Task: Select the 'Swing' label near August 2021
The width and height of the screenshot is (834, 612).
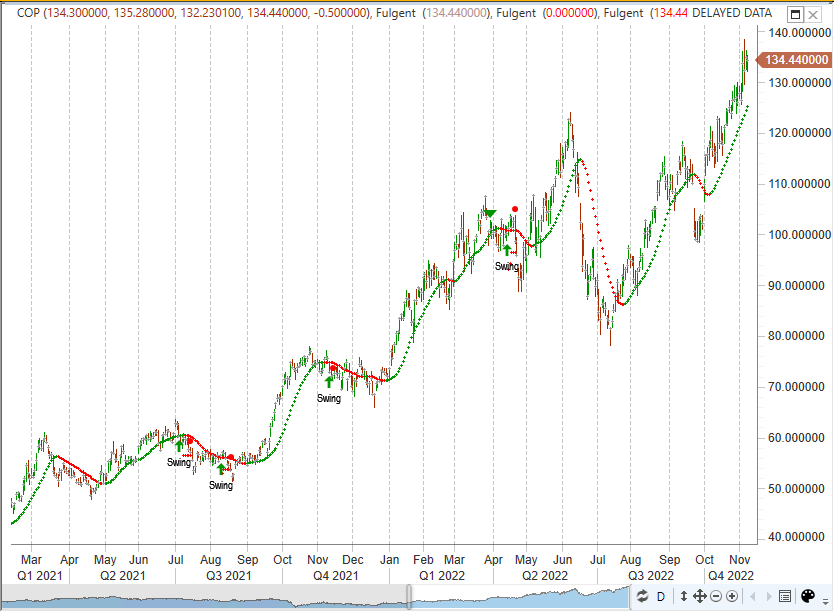Action: (x=221, y=485)
